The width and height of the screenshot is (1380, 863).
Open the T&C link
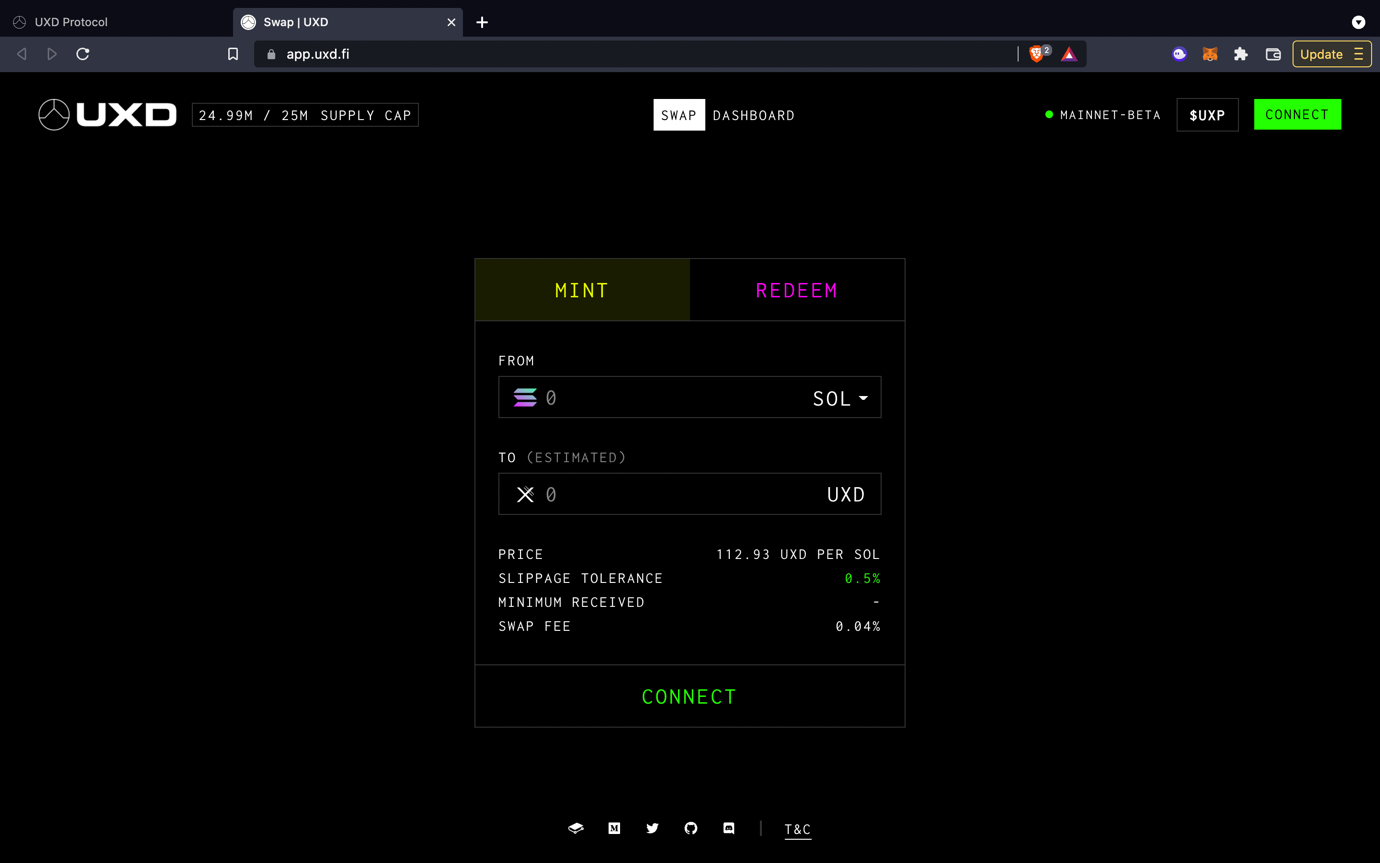798,829
